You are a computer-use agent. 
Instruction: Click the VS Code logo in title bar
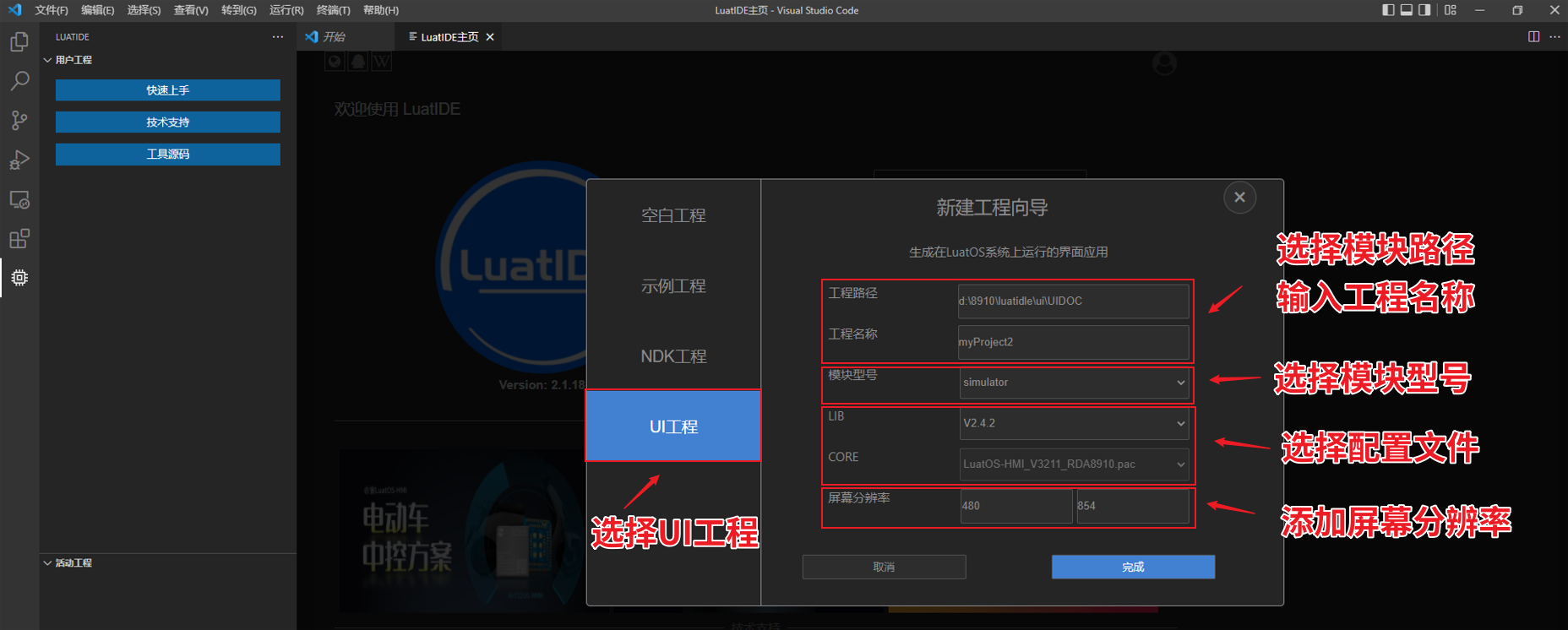(x=14, y=10)
